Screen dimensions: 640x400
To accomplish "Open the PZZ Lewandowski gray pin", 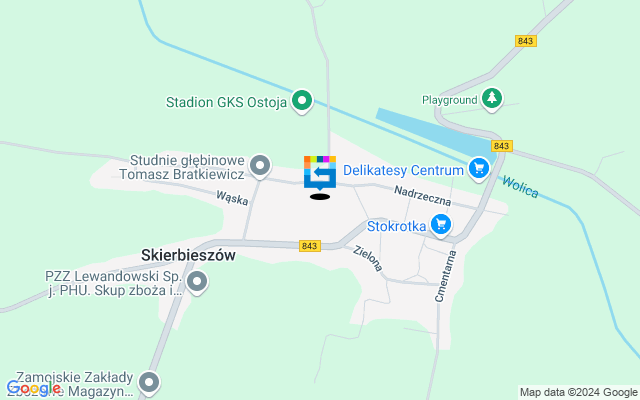I will (x=197, y=282).
